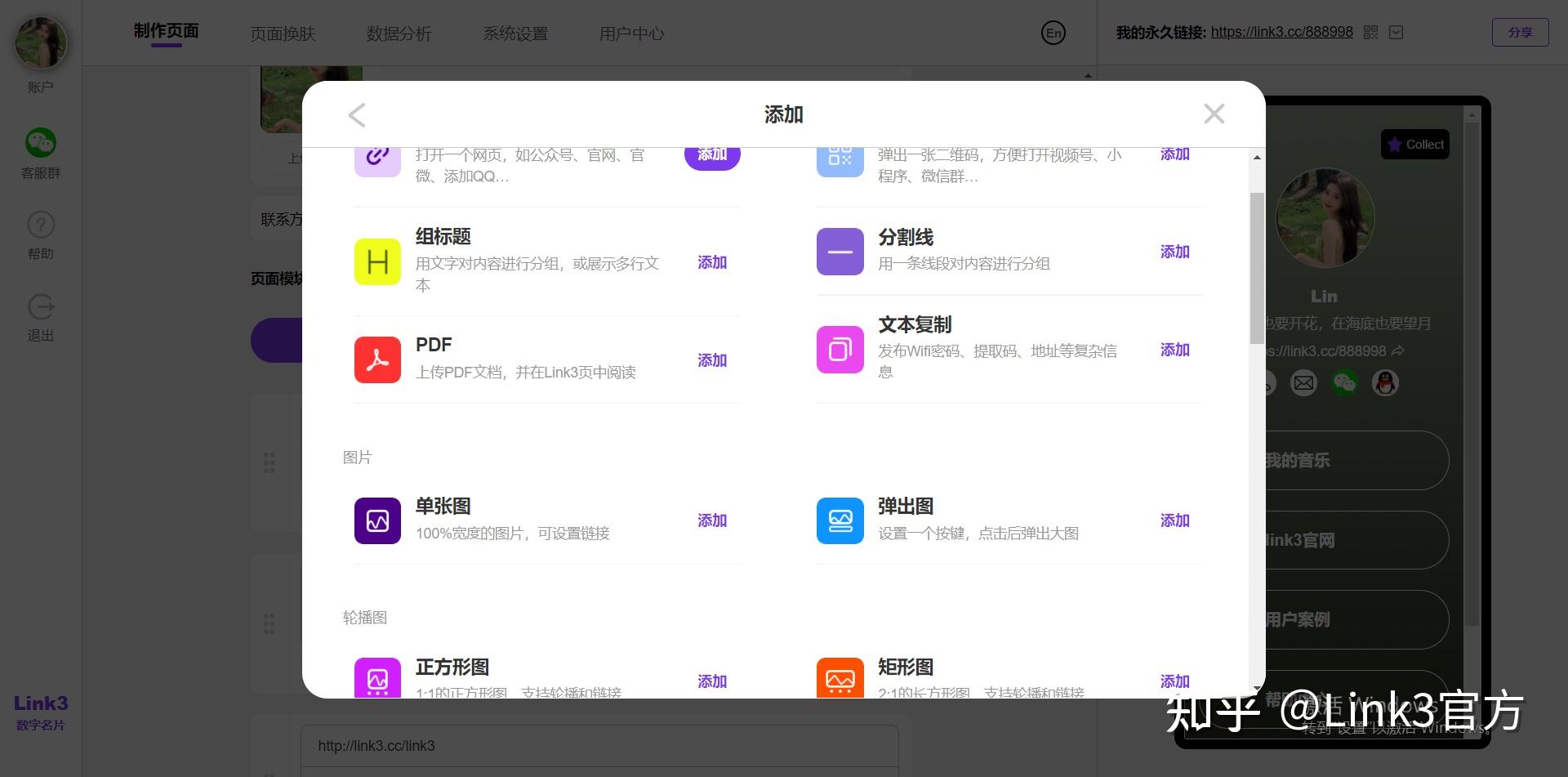Click the 退出 logout icon in sidebar
This screenshot has width=1568, height=777.
pyautogui.click(x=41, y=306)
